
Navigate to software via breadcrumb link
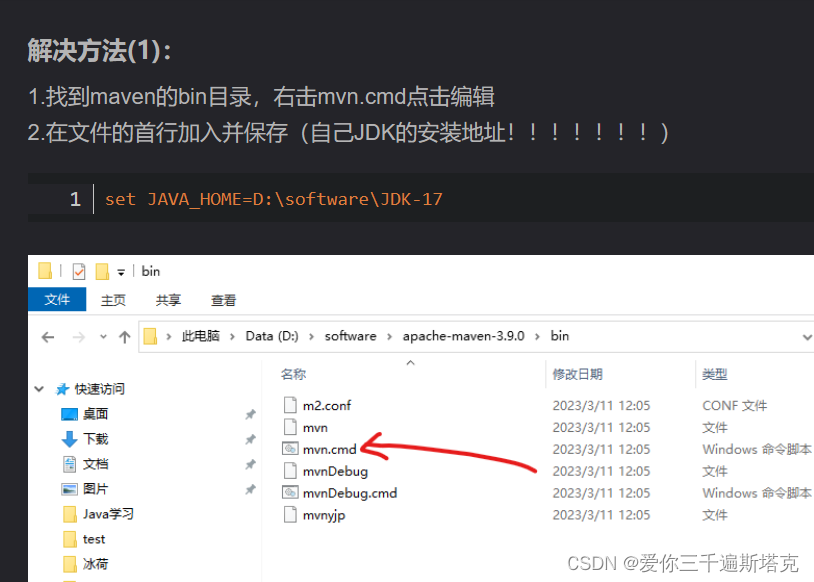(350, 336)
